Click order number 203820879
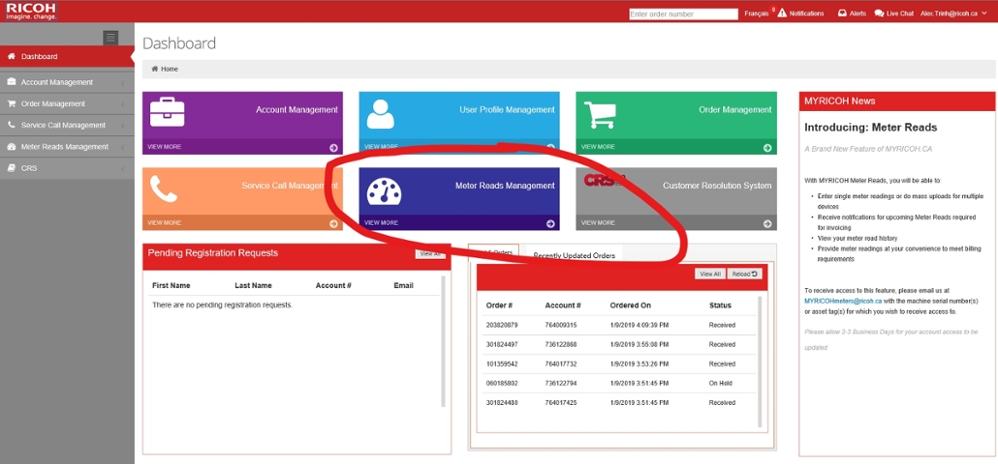Image resolution: width=998 pixels, height=464 pixels. pos(502,325)
